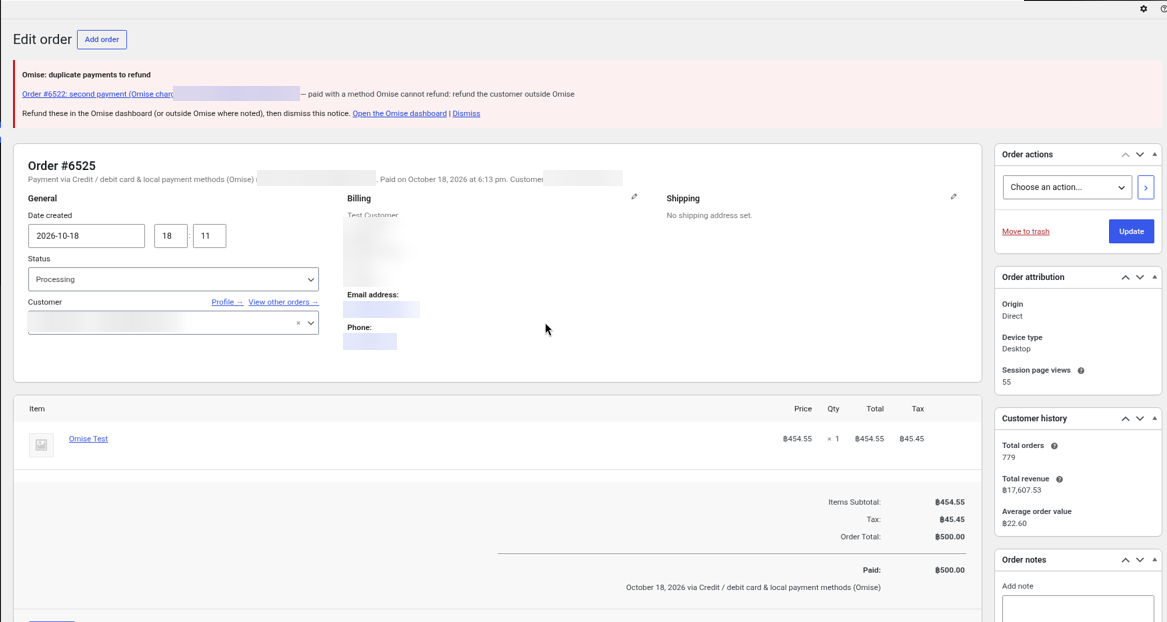Edit the Date created field
Image resolution: width=1167 pixels, height=622 pixels.
coord(86,236)
